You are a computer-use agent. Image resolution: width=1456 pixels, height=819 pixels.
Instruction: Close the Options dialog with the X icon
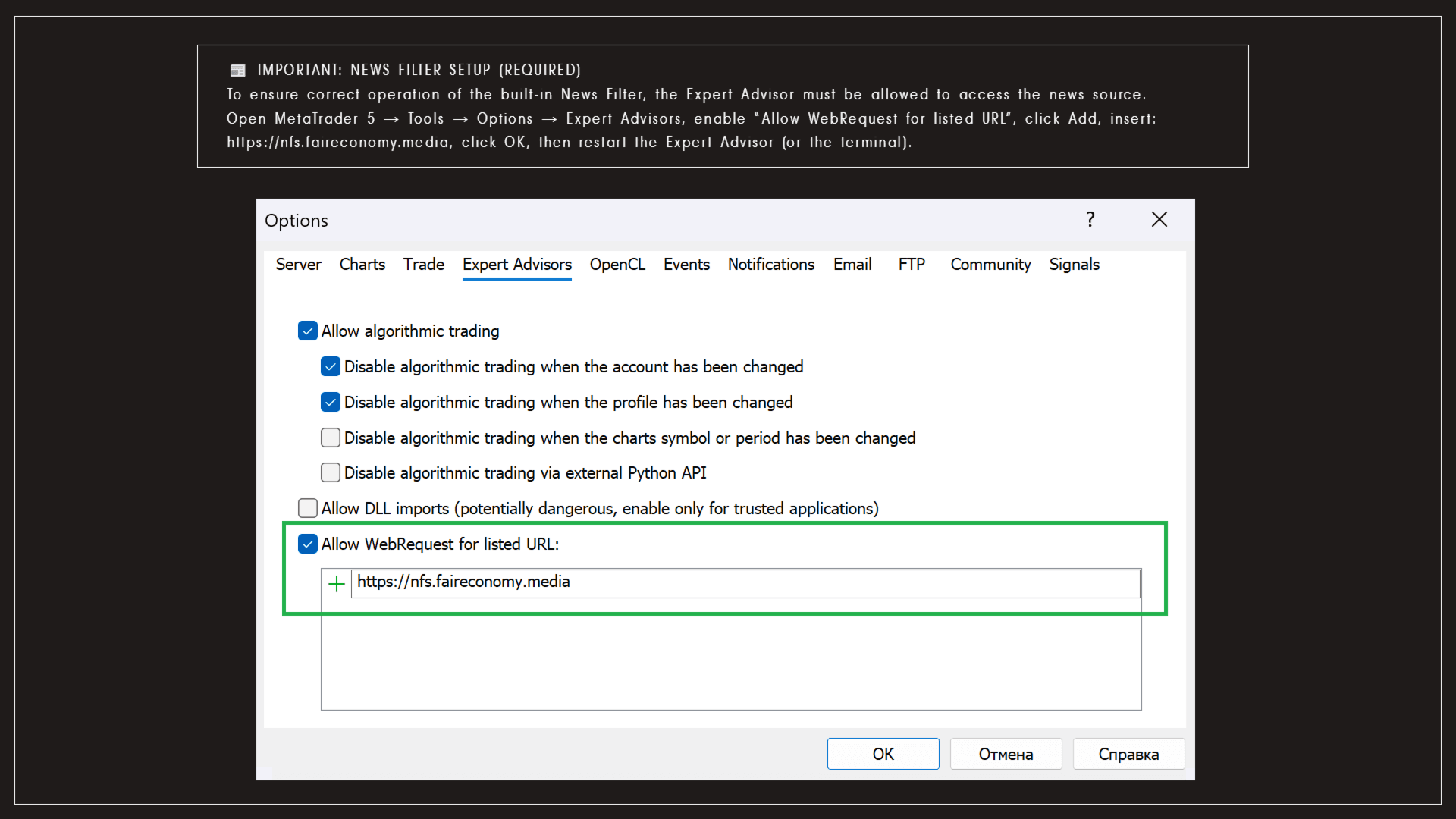pyautogui.click(x=1159, y=220)
